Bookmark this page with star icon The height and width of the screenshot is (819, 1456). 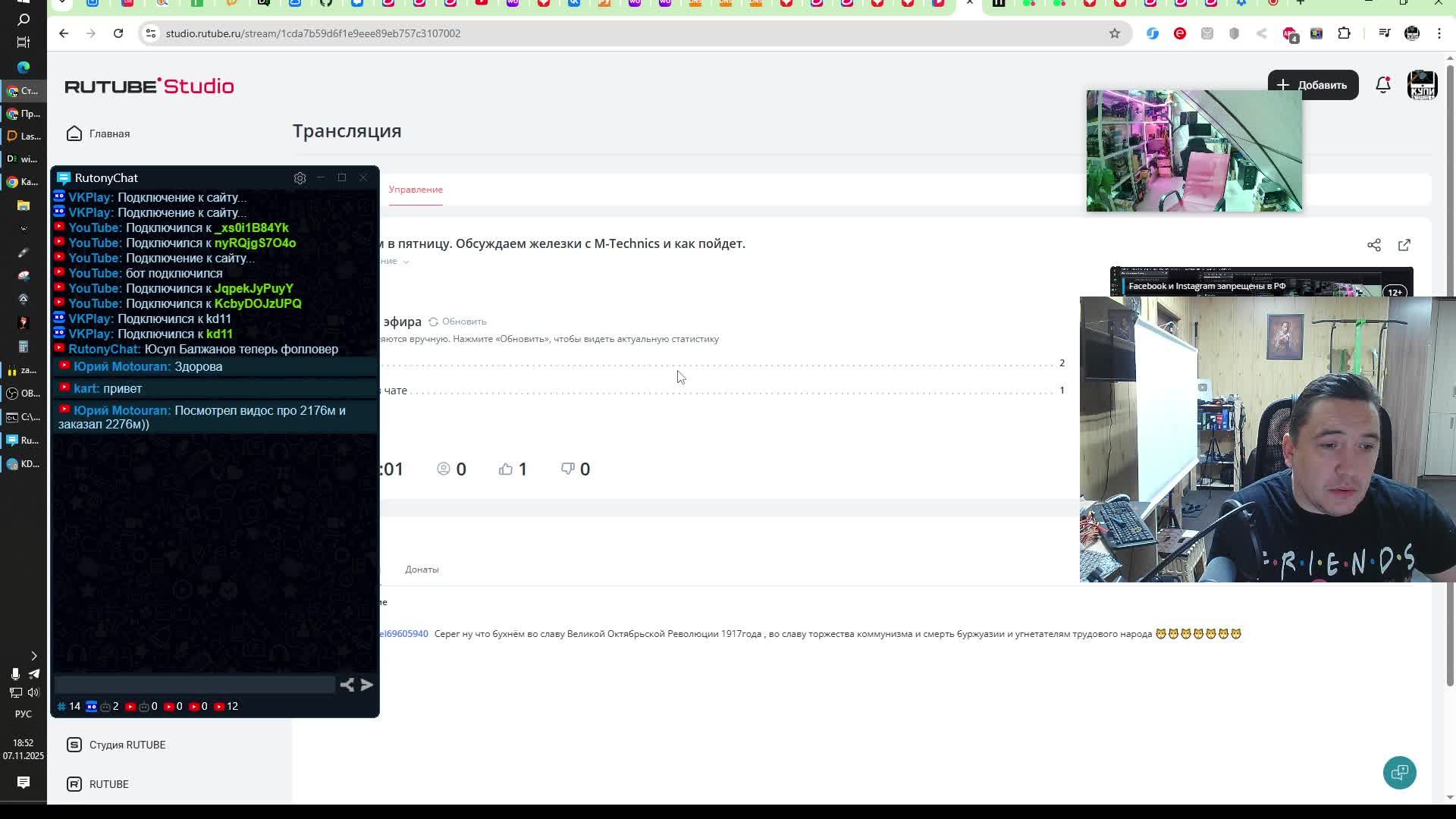click(1114, 33)
